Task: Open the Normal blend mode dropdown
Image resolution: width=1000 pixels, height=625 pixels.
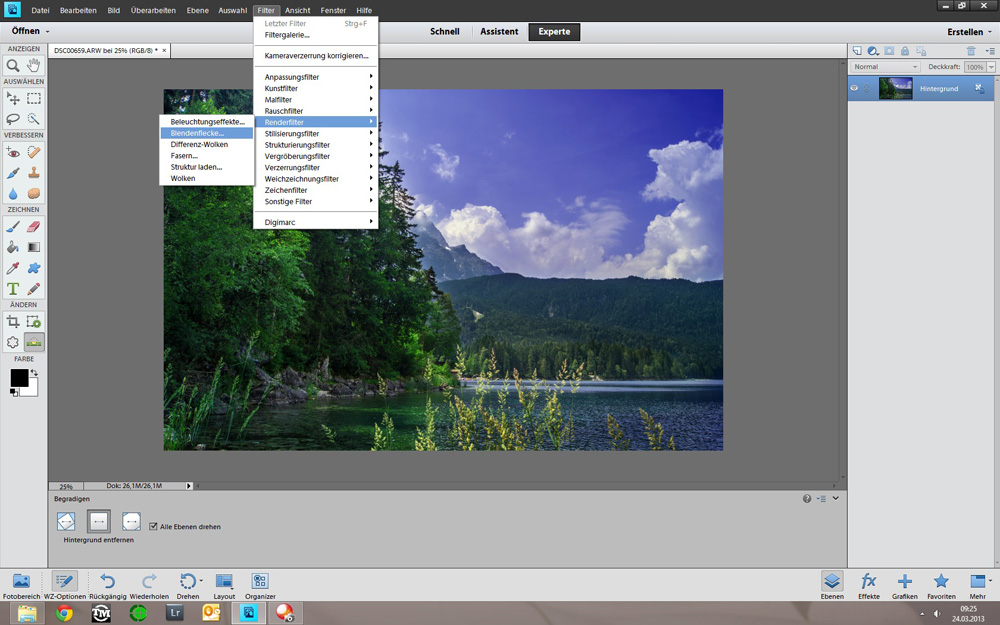Action: (x=884, y=67)
